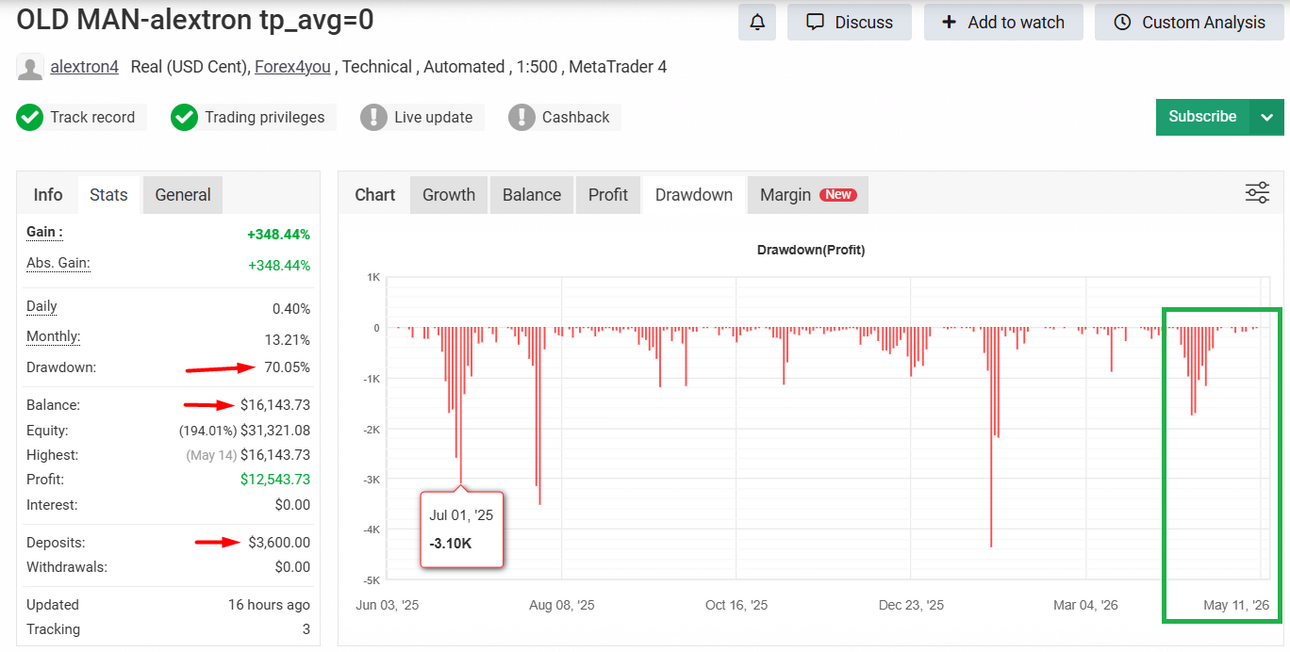Image resolution: width=1290 pixels, height=652 pixels.
Task: Click the Dec 23 '25 axis label
Action: tap(910, 605)
